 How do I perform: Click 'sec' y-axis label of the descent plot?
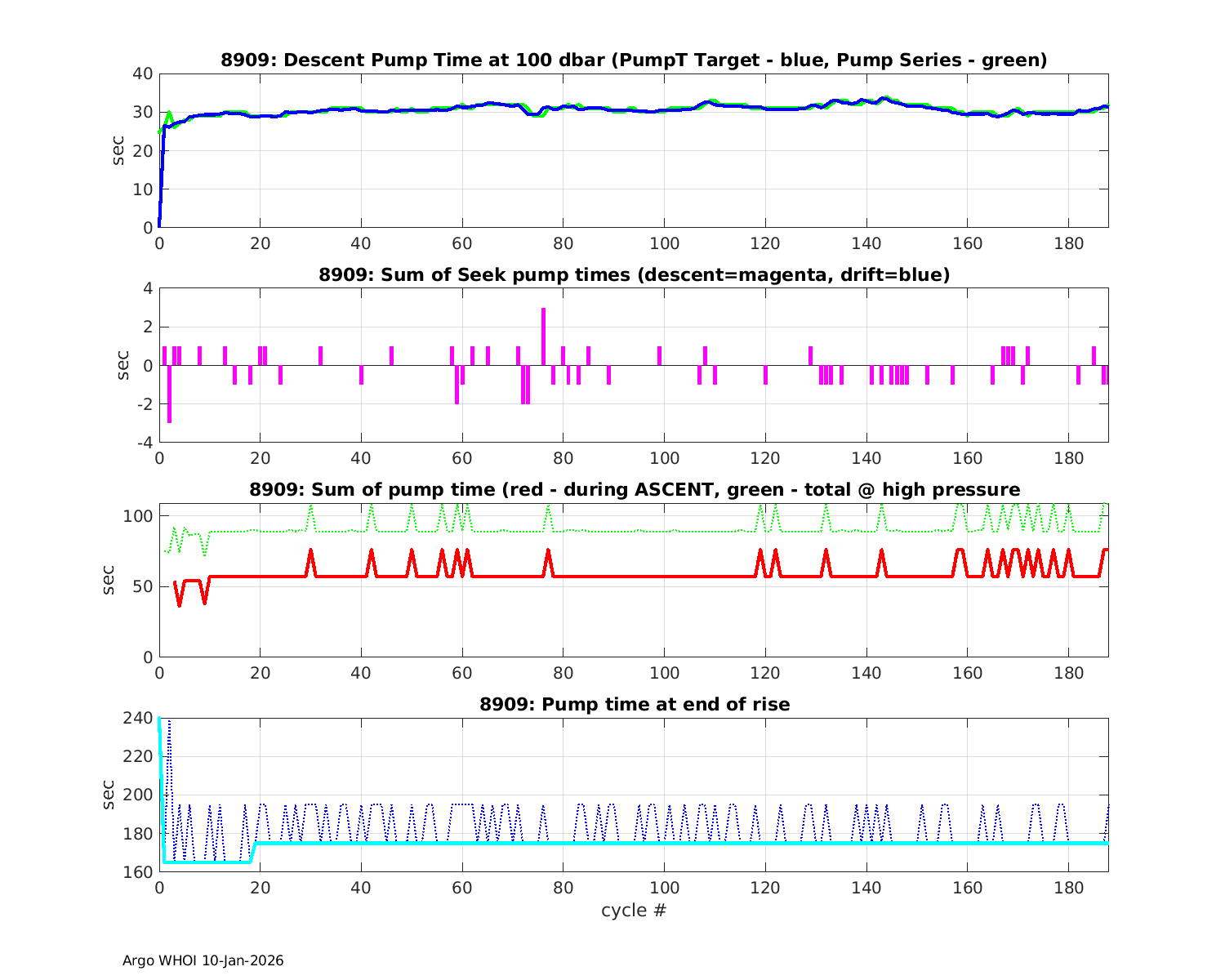pyautogui.click(x=119, y=150)
